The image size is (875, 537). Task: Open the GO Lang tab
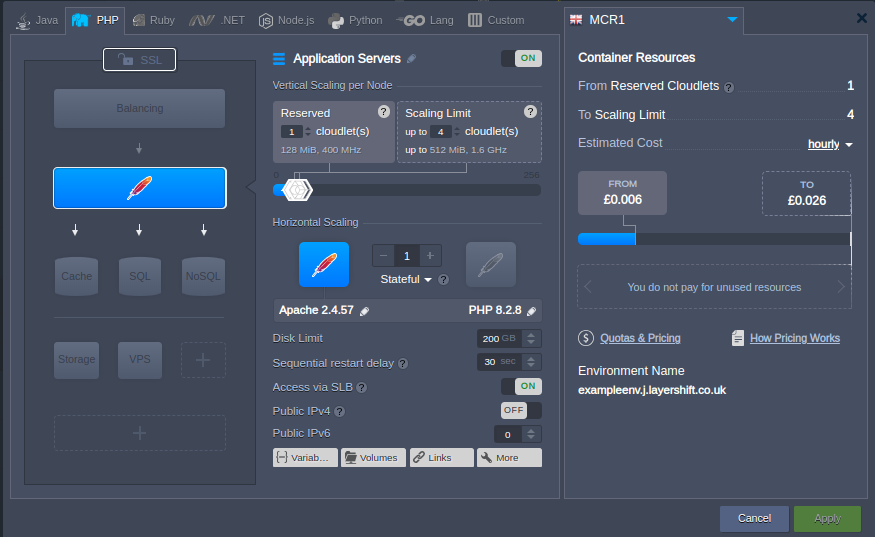point(425,21)
